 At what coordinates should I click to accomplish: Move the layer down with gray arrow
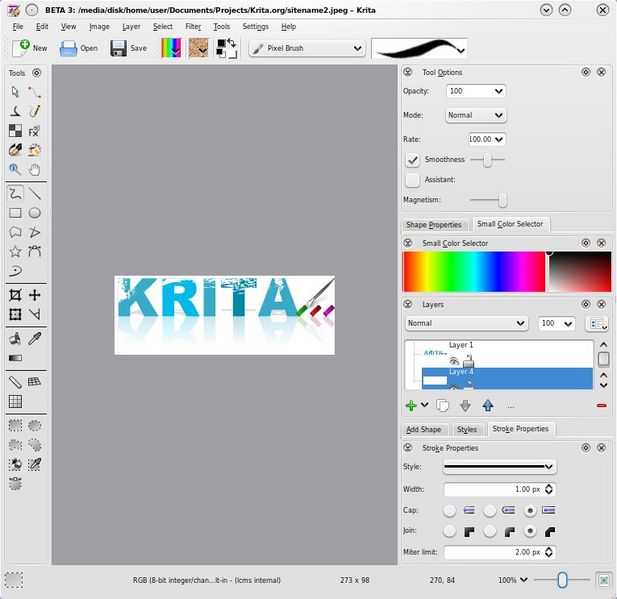pos(465,406)
